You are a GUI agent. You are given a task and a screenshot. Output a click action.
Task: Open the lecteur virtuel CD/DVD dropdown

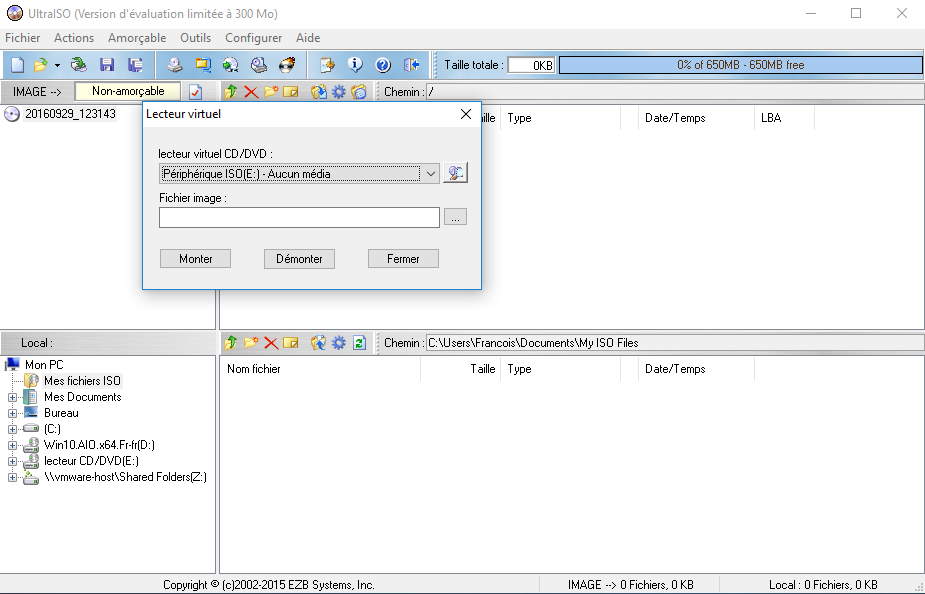(431, 174)
